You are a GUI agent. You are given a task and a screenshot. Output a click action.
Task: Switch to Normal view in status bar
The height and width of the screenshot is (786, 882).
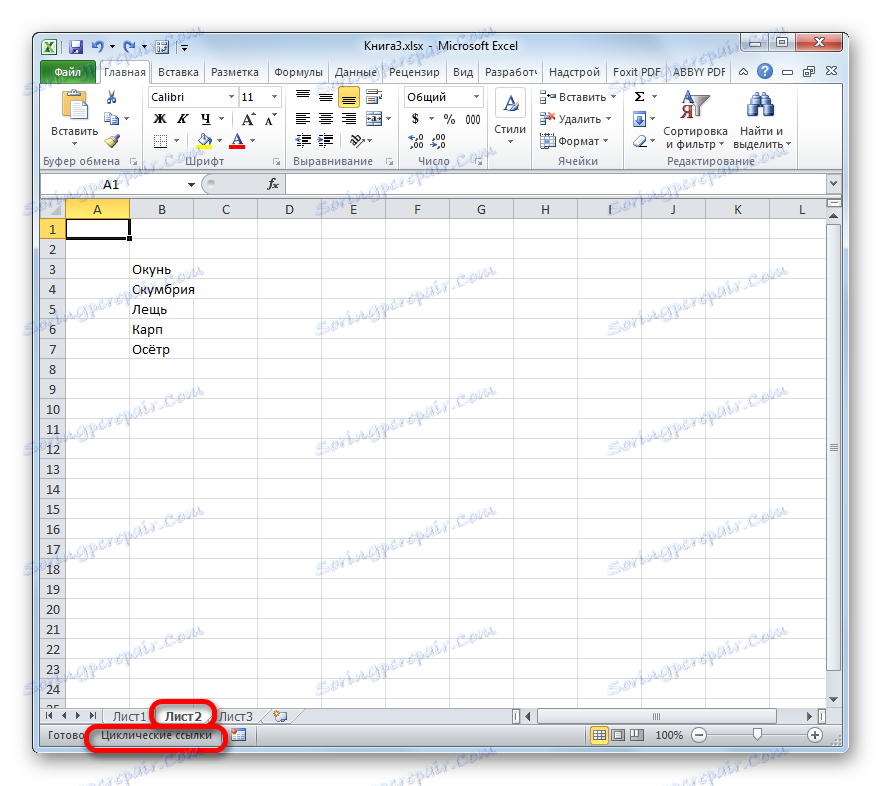(x=599, y=735)
